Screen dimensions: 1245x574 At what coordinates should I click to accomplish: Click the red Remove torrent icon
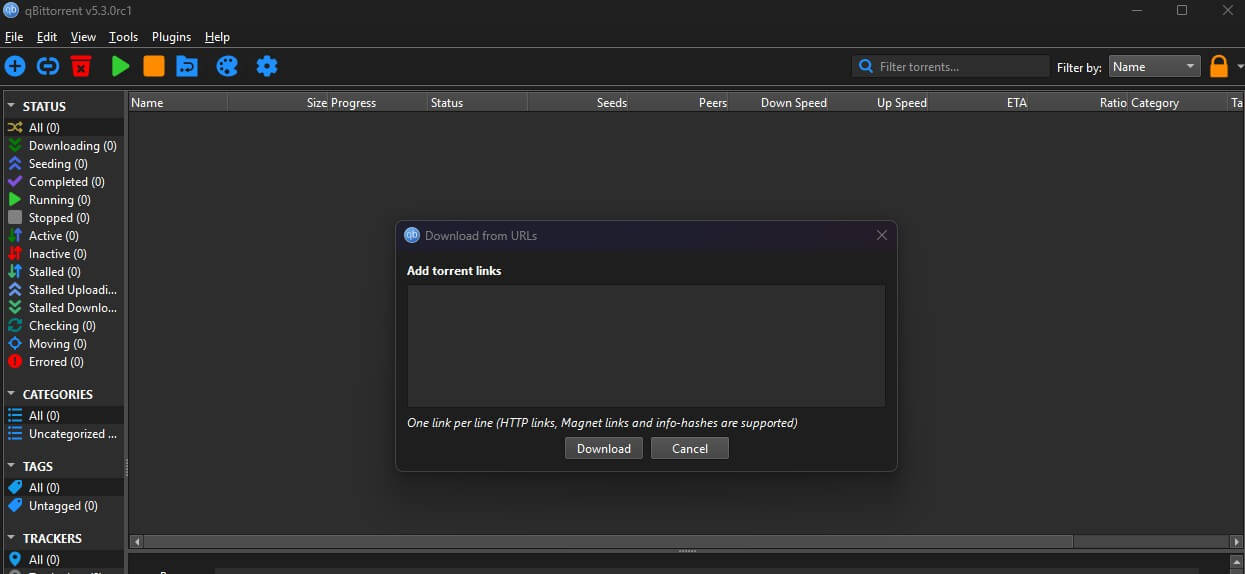(81, 66)
